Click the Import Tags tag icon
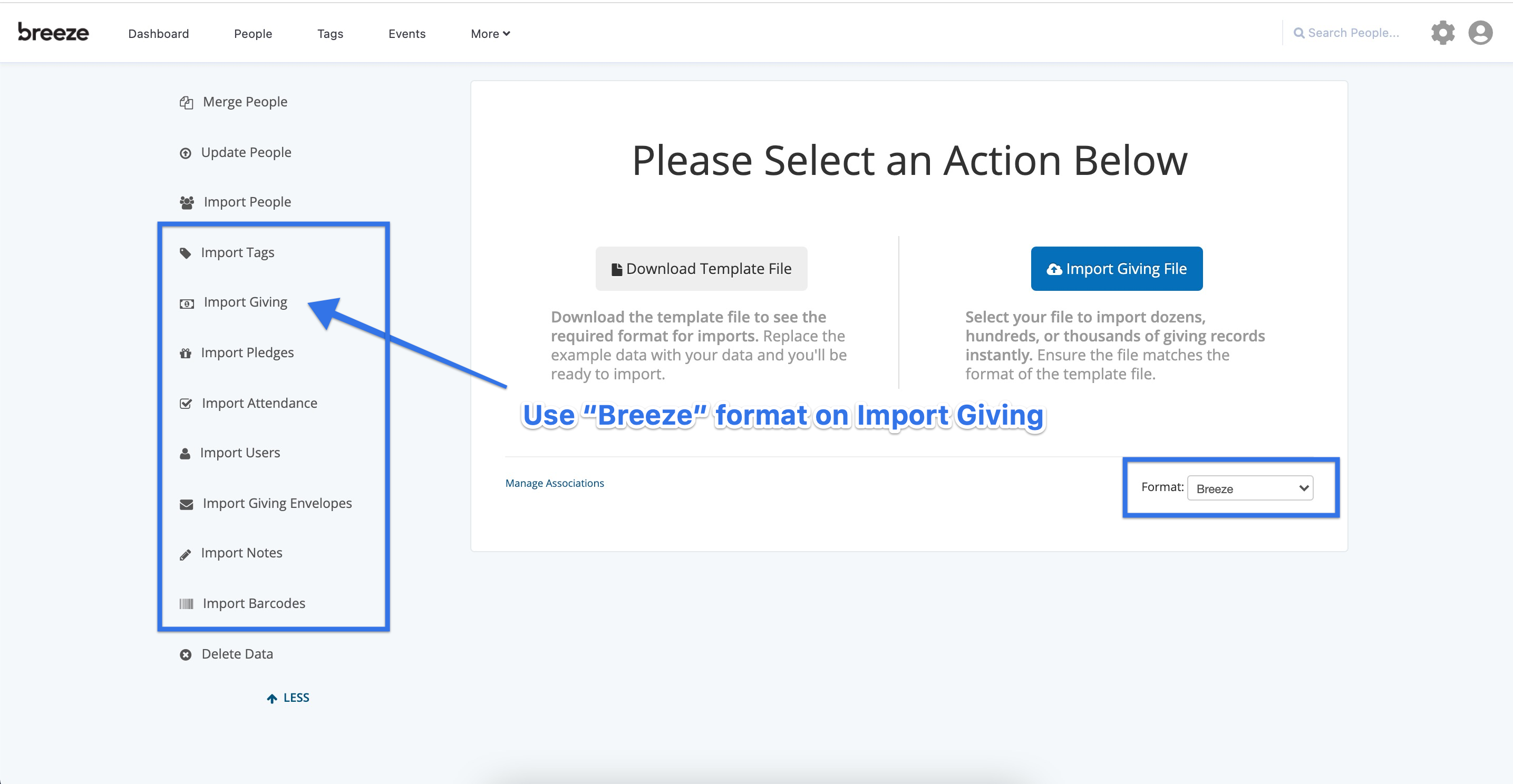The image size is (1513, 784). (186, 253)
